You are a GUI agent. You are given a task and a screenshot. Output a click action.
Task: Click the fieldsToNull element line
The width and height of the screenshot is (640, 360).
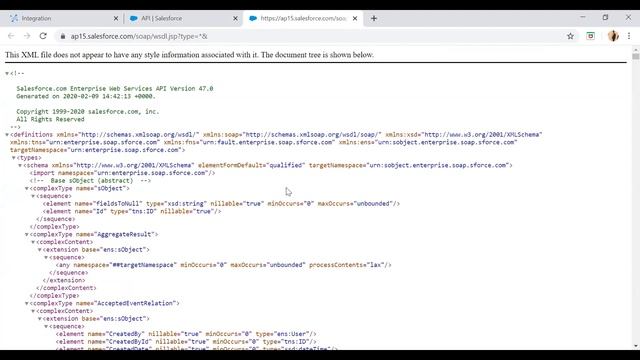click(221, 204)
